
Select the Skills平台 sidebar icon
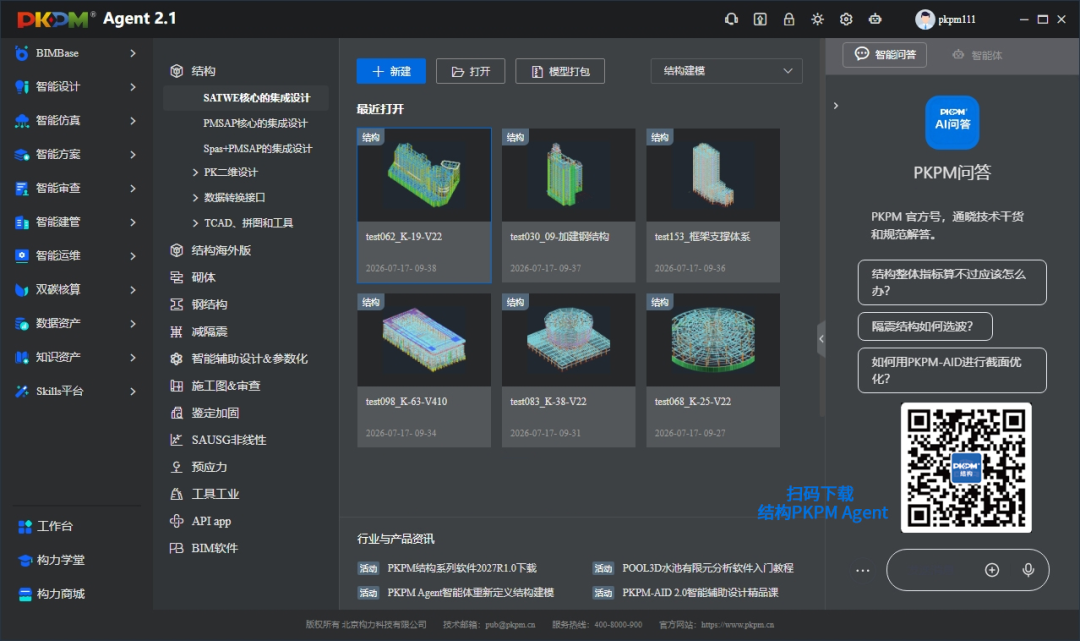(x=22, y=391)
